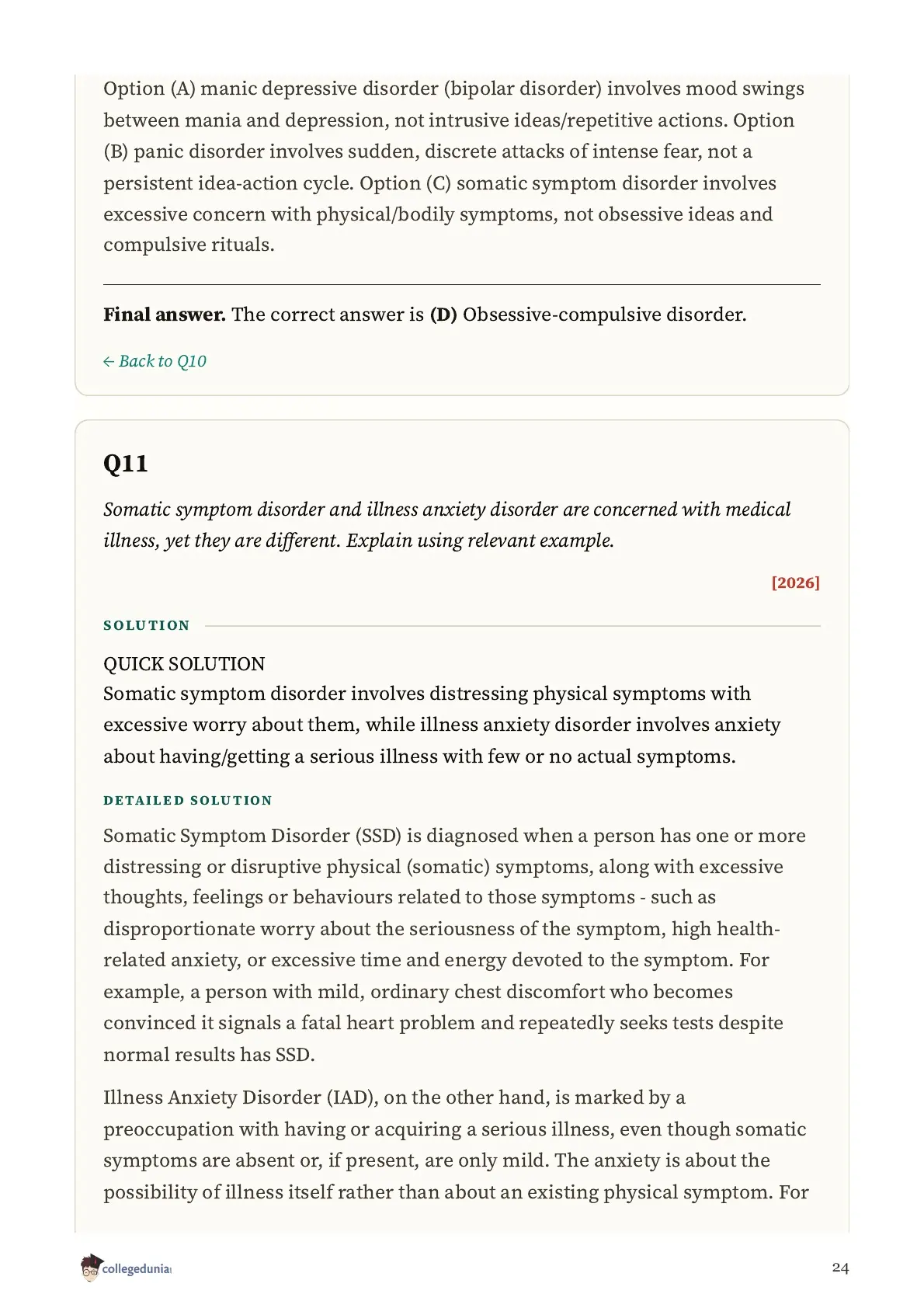This screenshot has height=1308, width=924.
Task: Click the horizontal line beside the SOLUTION label
Action: point(512,626)
